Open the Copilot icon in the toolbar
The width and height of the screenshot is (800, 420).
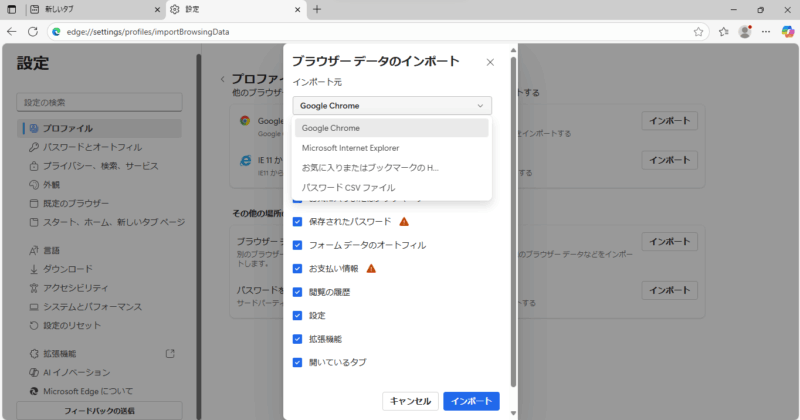pyautogui.click(x=788, y=32)
